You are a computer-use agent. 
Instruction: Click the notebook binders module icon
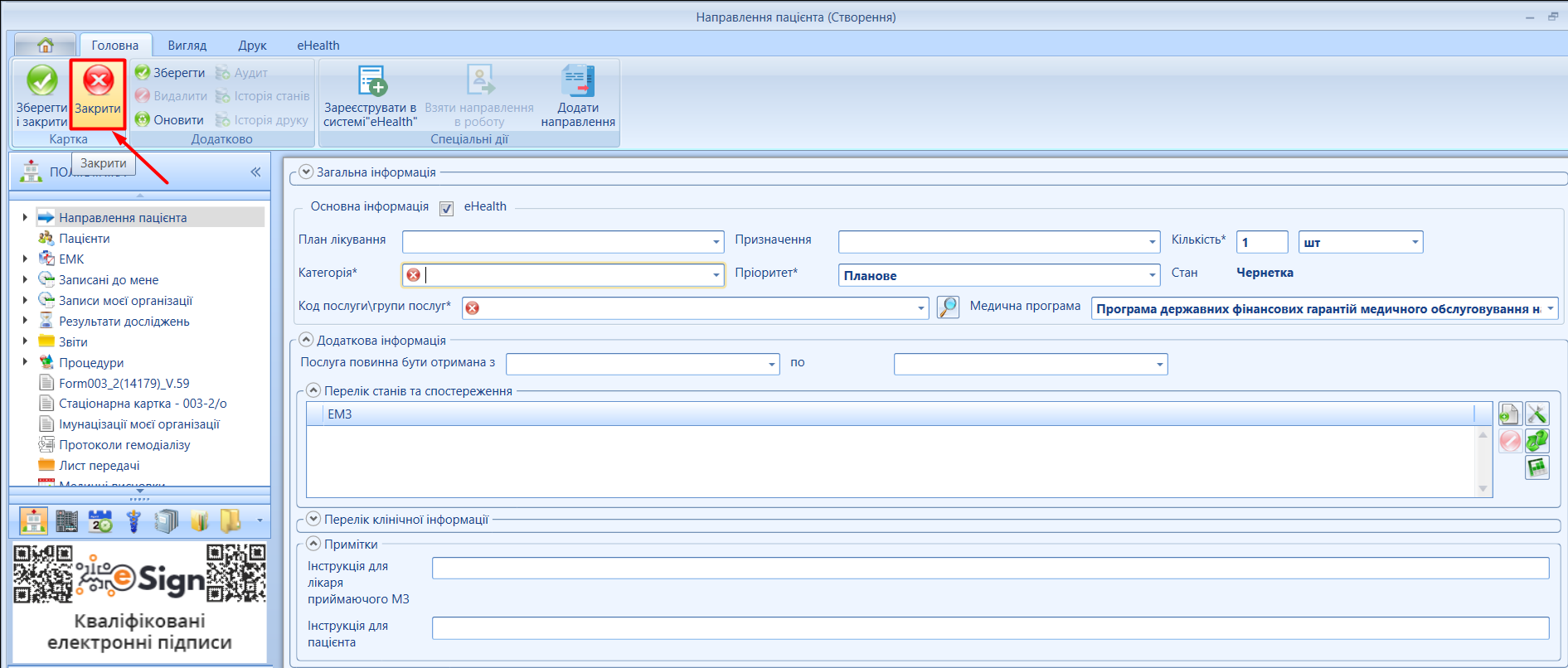point(166,520)
